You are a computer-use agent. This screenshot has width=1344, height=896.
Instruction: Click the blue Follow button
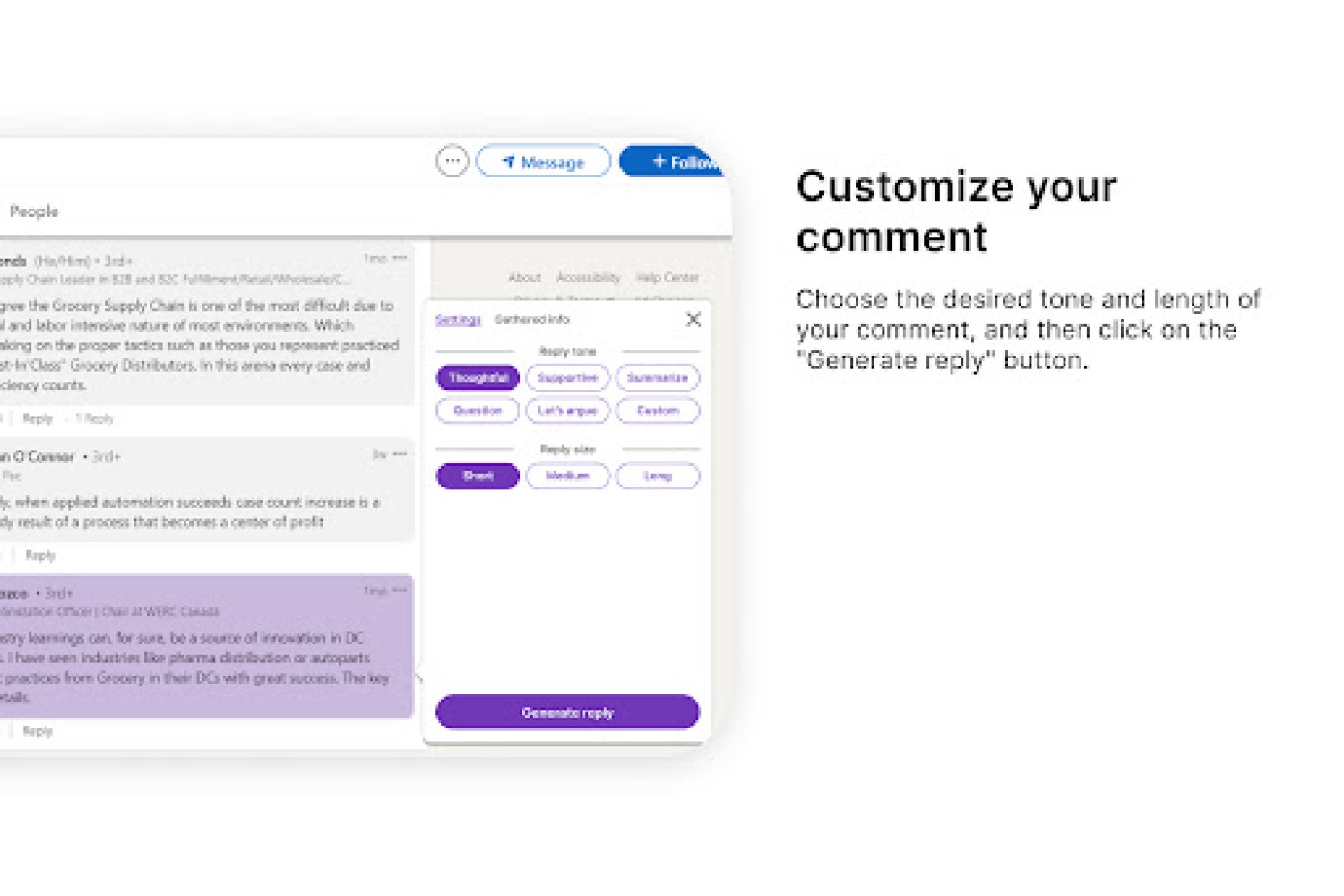click(672, 161)
